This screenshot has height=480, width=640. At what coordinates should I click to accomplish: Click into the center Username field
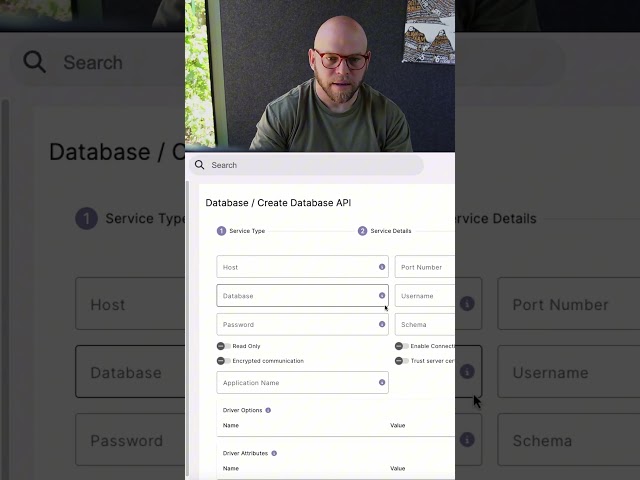(425, 296)
